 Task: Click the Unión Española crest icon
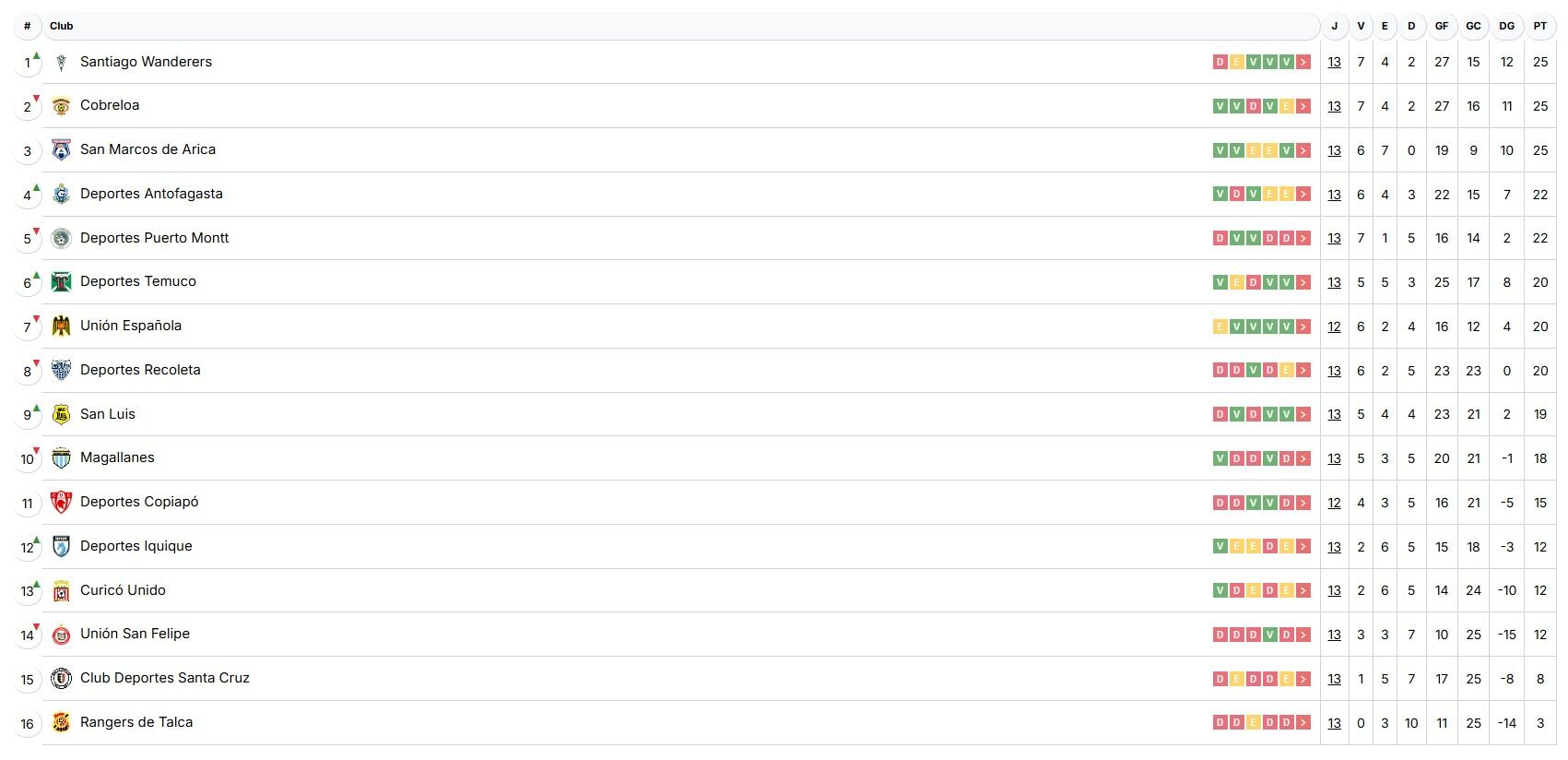tap(61, 327)
